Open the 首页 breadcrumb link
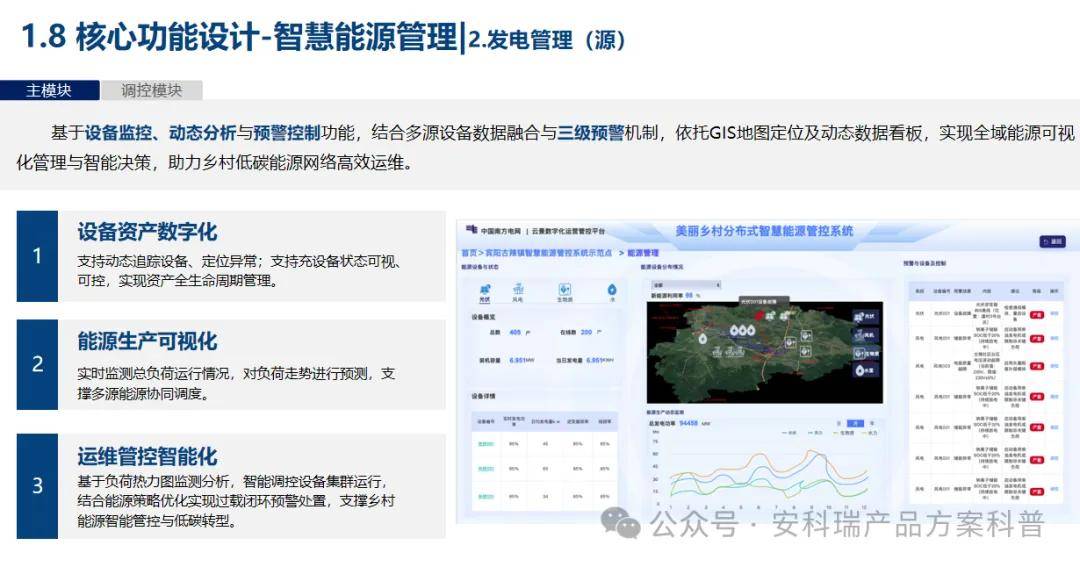Image resolution: width=1080 pixels, height=567 pixels. pyautogui.click(x=468, y=254)
